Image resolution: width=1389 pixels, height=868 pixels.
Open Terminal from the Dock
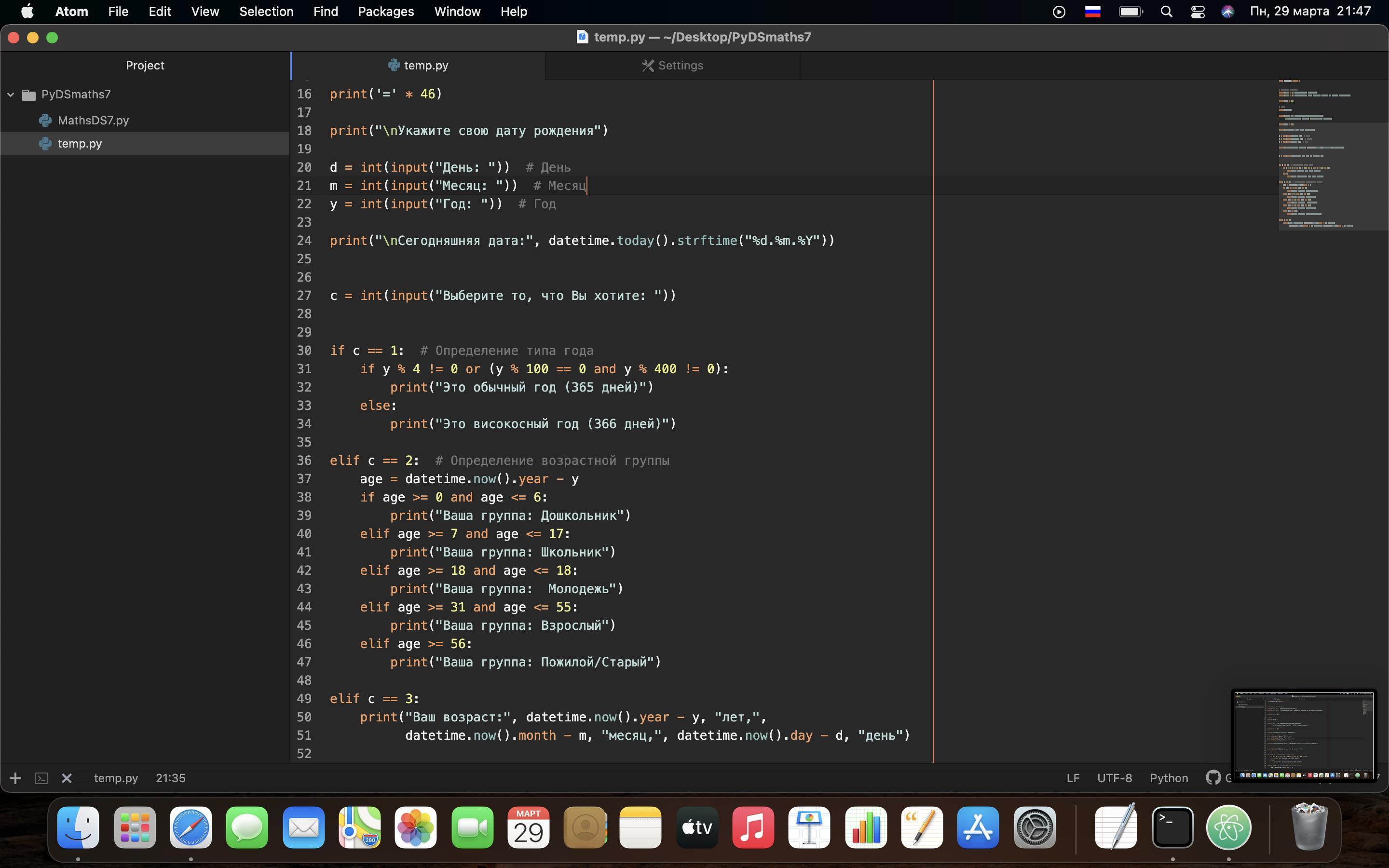tap(1172, 827)
